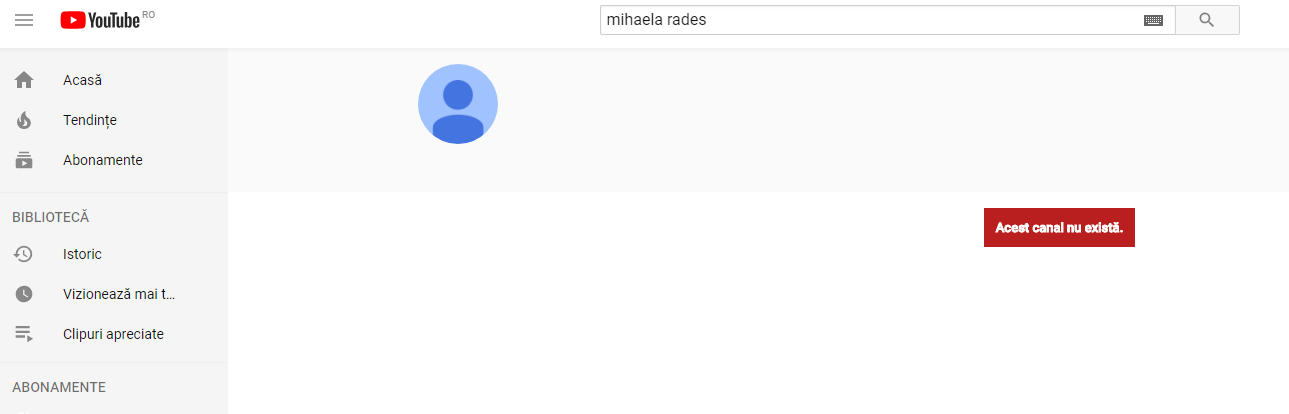Click the Tendințe flame icon
The width and height of the screenshot is (1289, 414).
click(x=24, y=120)
